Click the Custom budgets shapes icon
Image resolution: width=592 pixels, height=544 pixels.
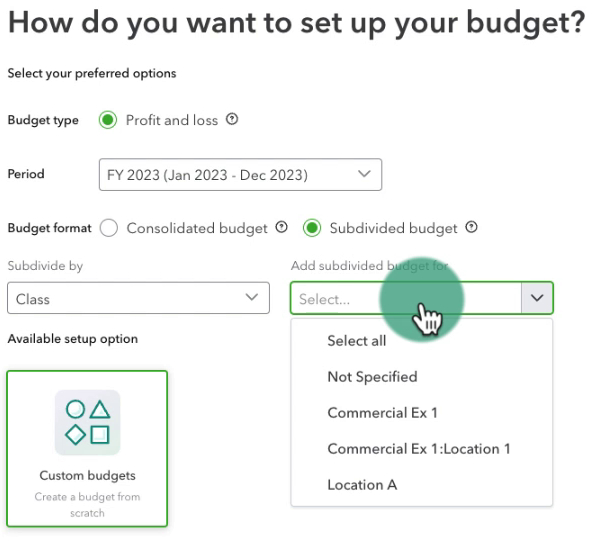(88, 422)
